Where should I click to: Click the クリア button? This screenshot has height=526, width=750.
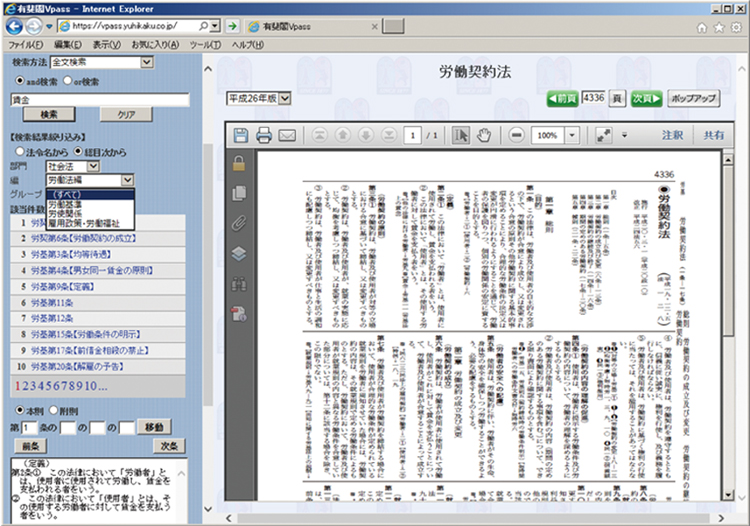pyautogui.click(x=126, y=114)
